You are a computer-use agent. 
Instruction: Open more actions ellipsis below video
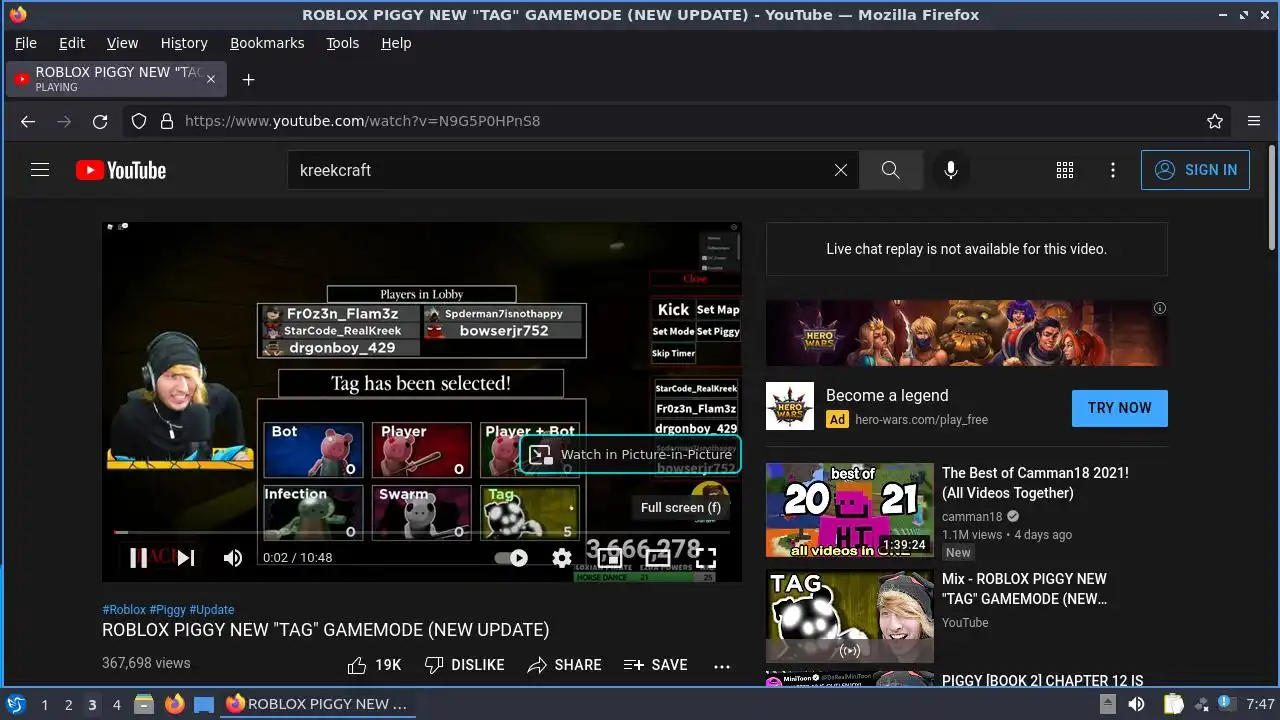click(722, 665)
